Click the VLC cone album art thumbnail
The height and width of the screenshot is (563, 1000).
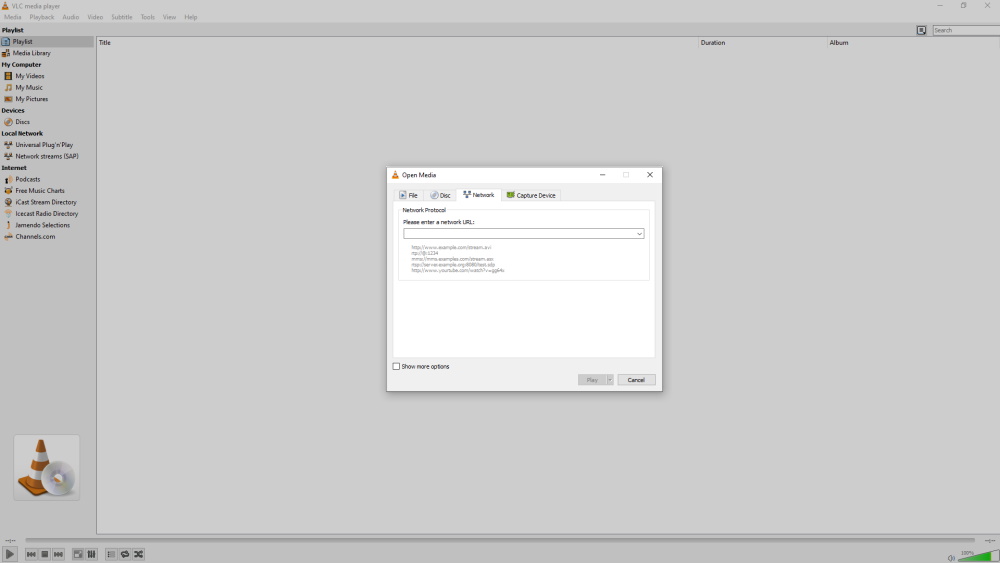47,467
